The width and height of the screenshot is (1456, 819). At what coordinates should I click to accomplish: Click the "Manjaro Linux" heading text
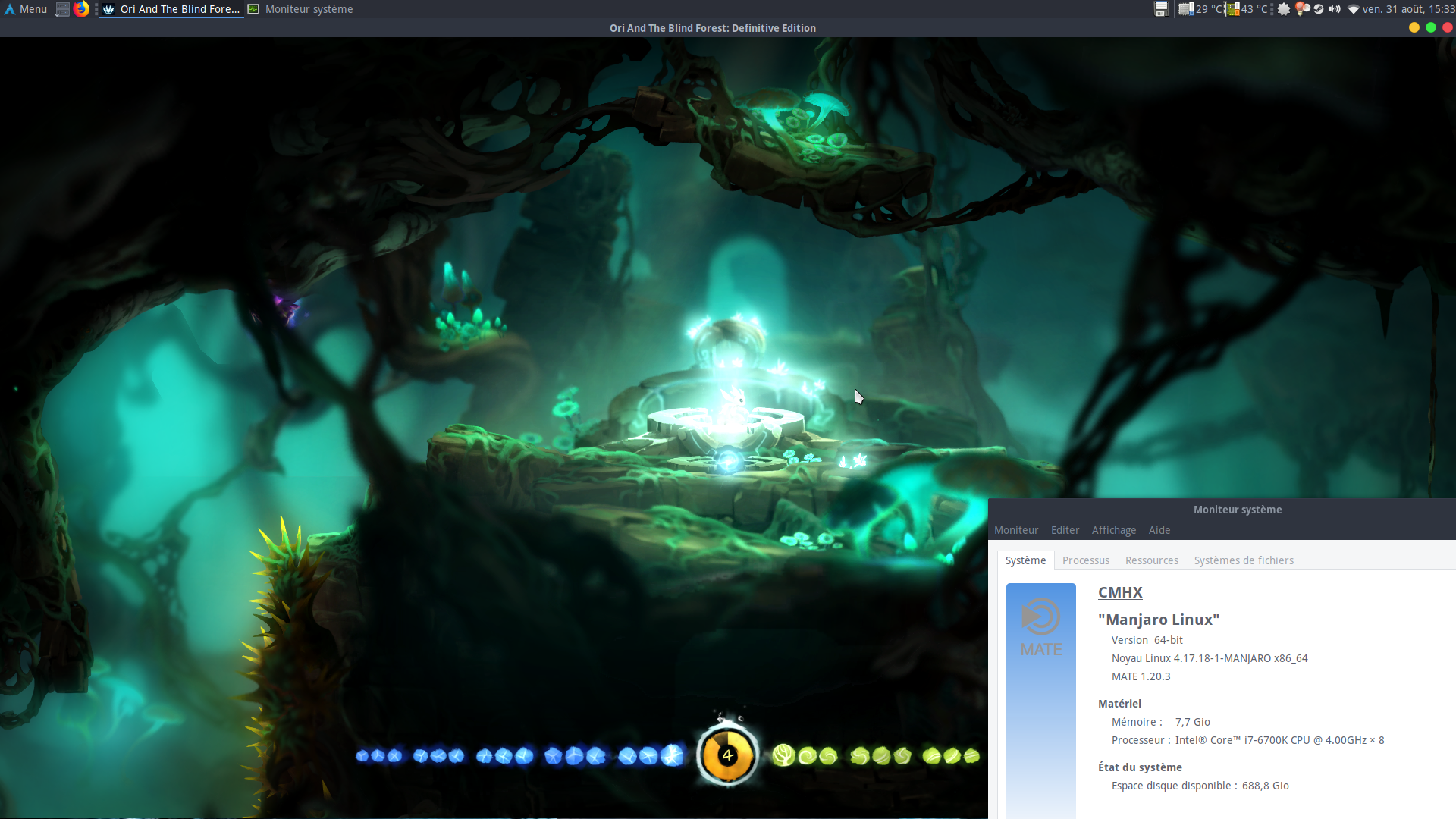click(1159, 620)
